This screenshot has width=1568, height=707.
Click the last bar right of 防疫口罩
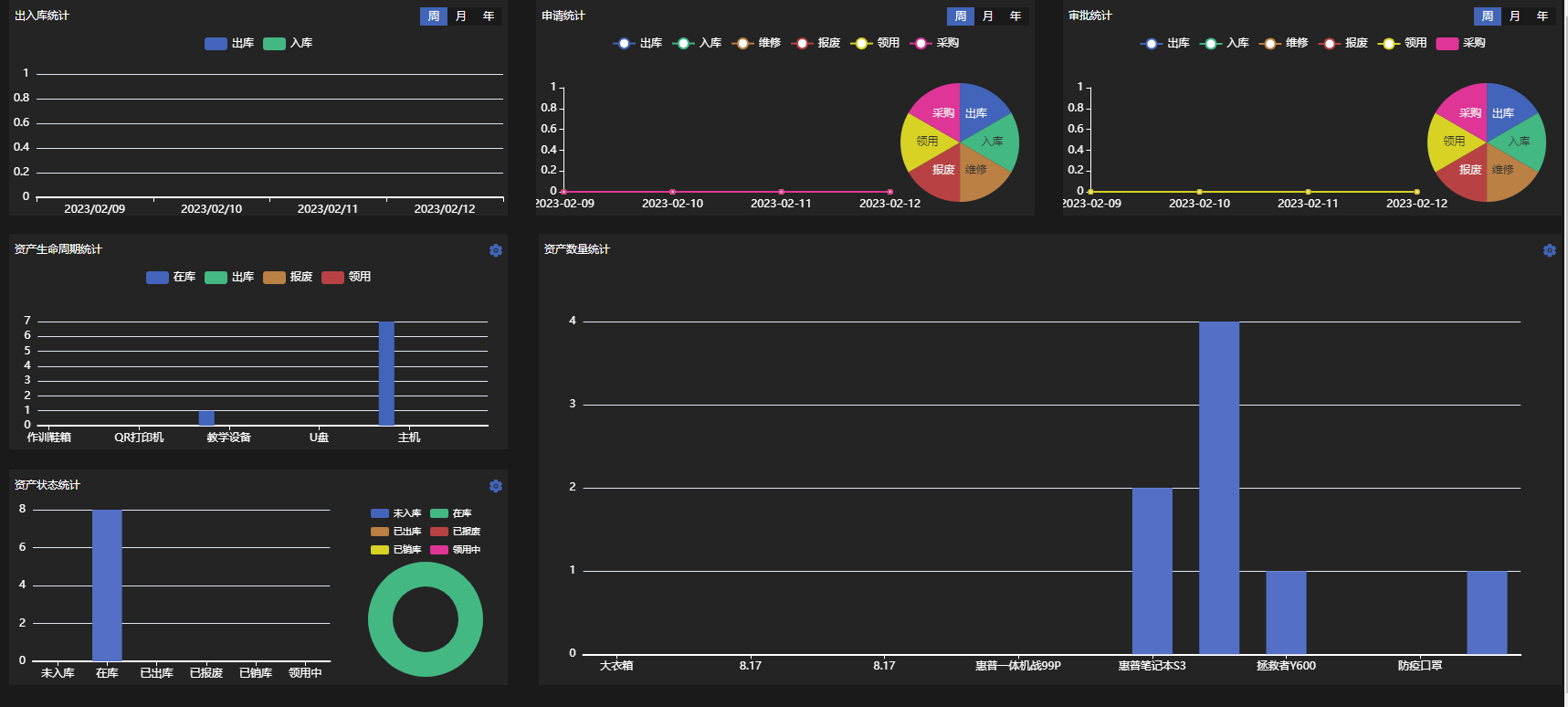(x=1487, y=613)
